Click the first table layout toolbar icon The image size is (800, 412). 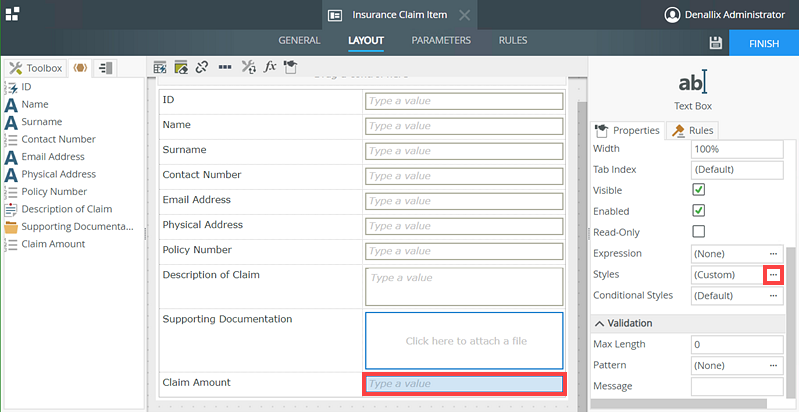[x=160, y=67]
